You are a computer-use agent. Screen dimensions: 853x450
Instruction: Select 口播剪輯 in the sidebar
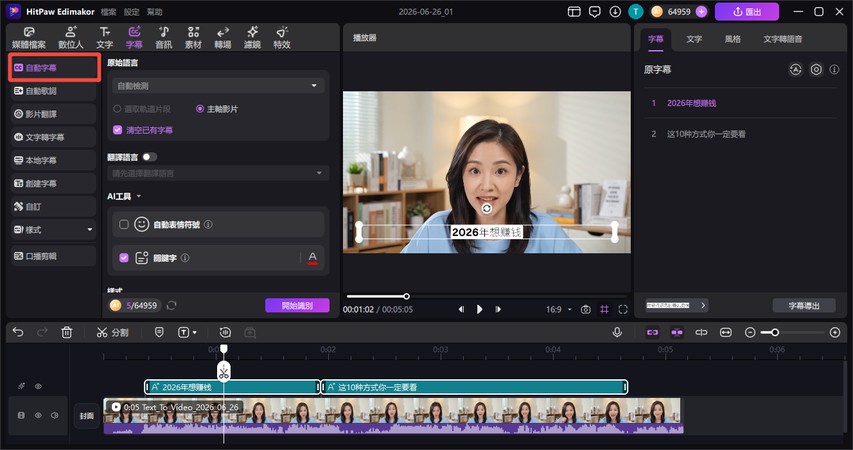point(53,256)
